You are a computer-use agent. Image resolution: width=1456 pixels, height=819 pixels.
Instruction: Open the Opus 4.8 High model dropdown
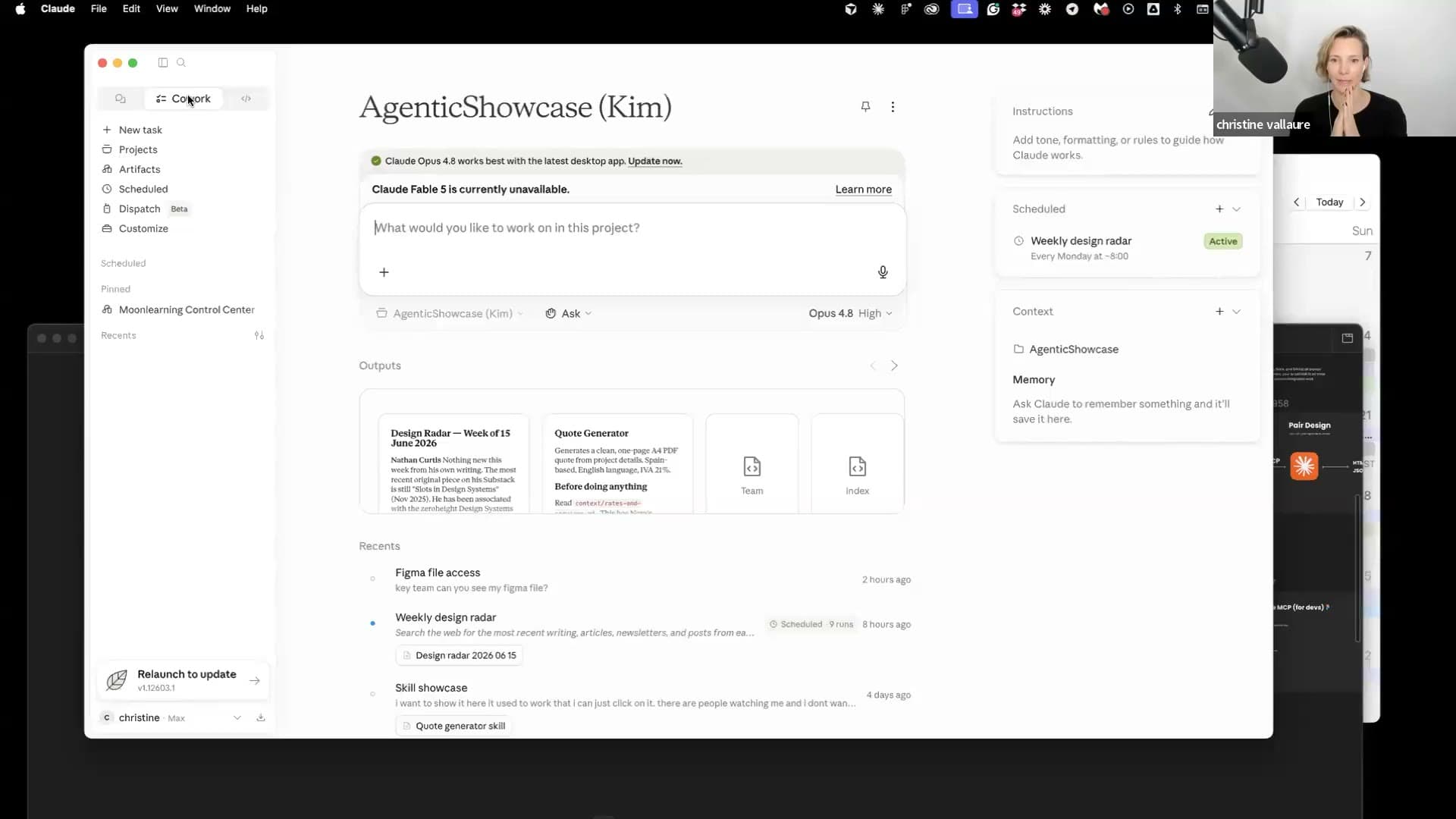point(850,313)
